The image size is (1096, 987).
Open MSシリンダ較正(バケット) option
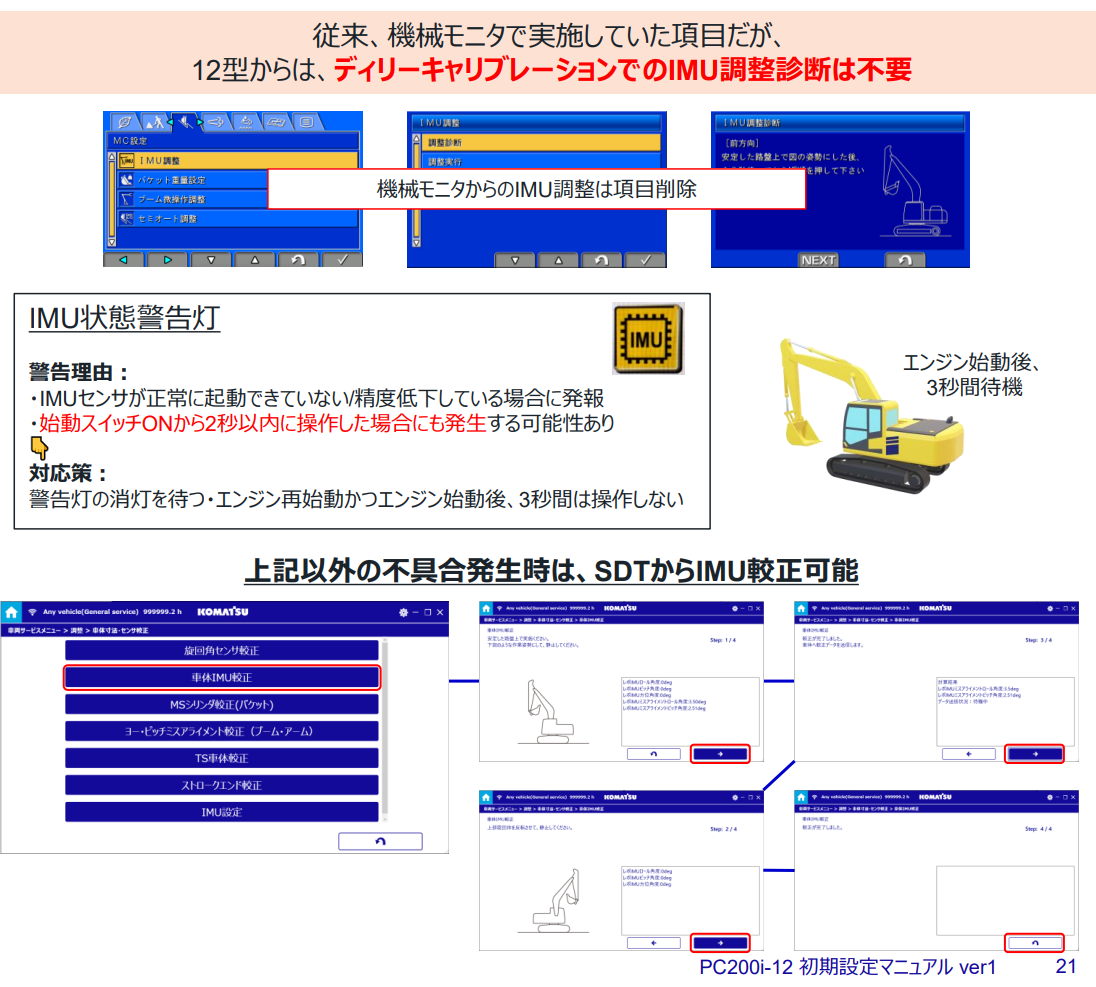pos(222,704)
